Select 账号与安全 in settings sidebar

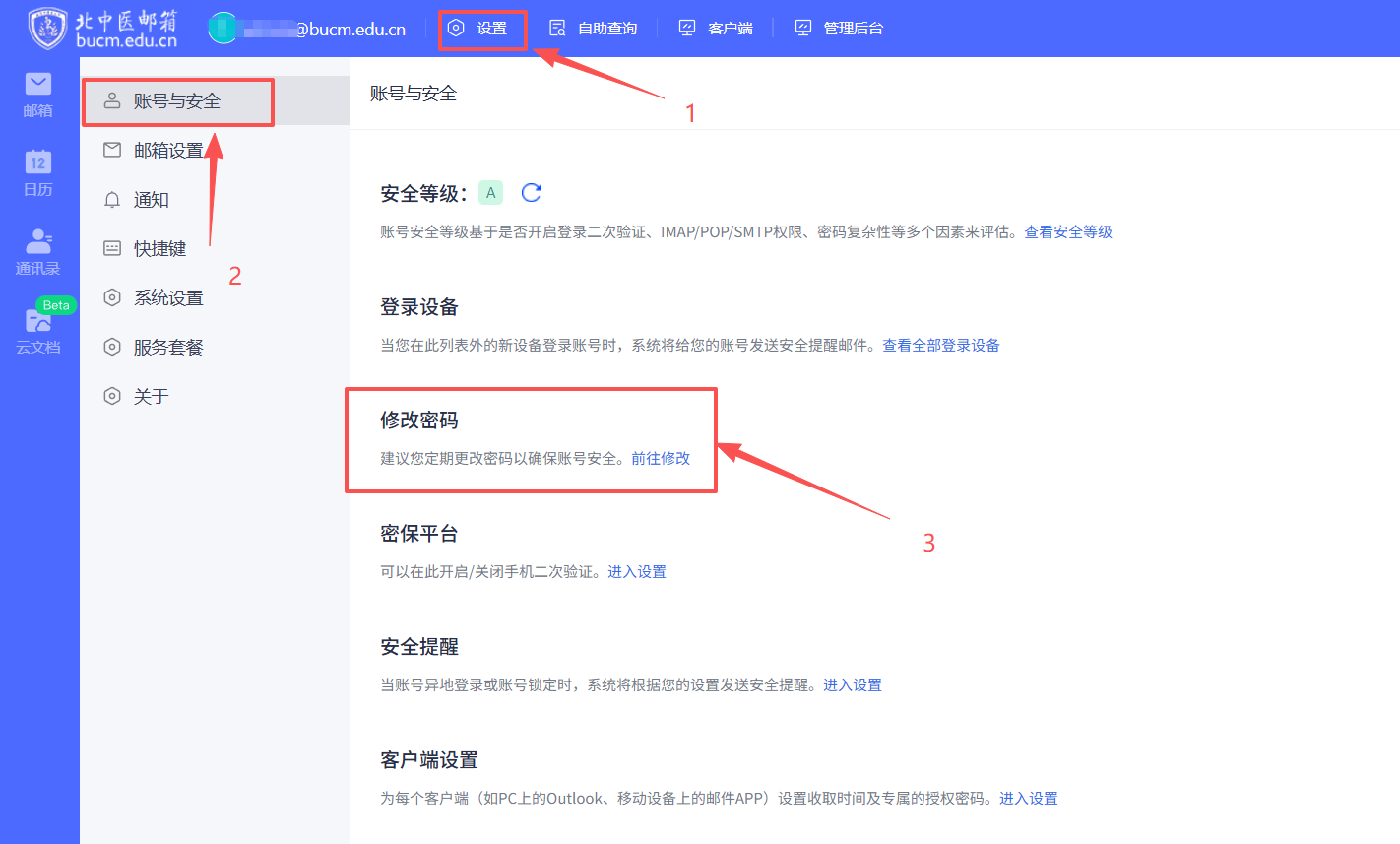click(x=177, y=101)
